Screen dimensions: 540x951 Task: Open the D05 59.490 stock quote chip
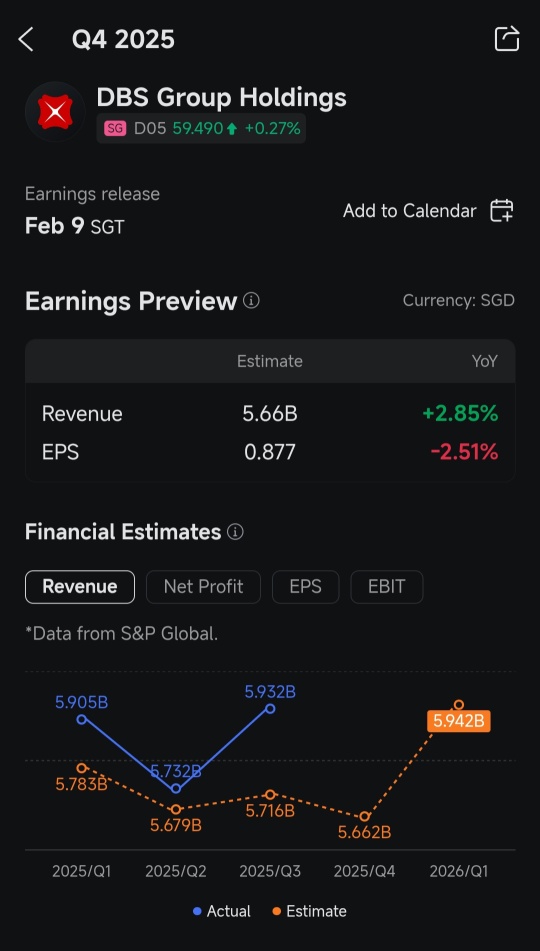(x=201, y=129)
